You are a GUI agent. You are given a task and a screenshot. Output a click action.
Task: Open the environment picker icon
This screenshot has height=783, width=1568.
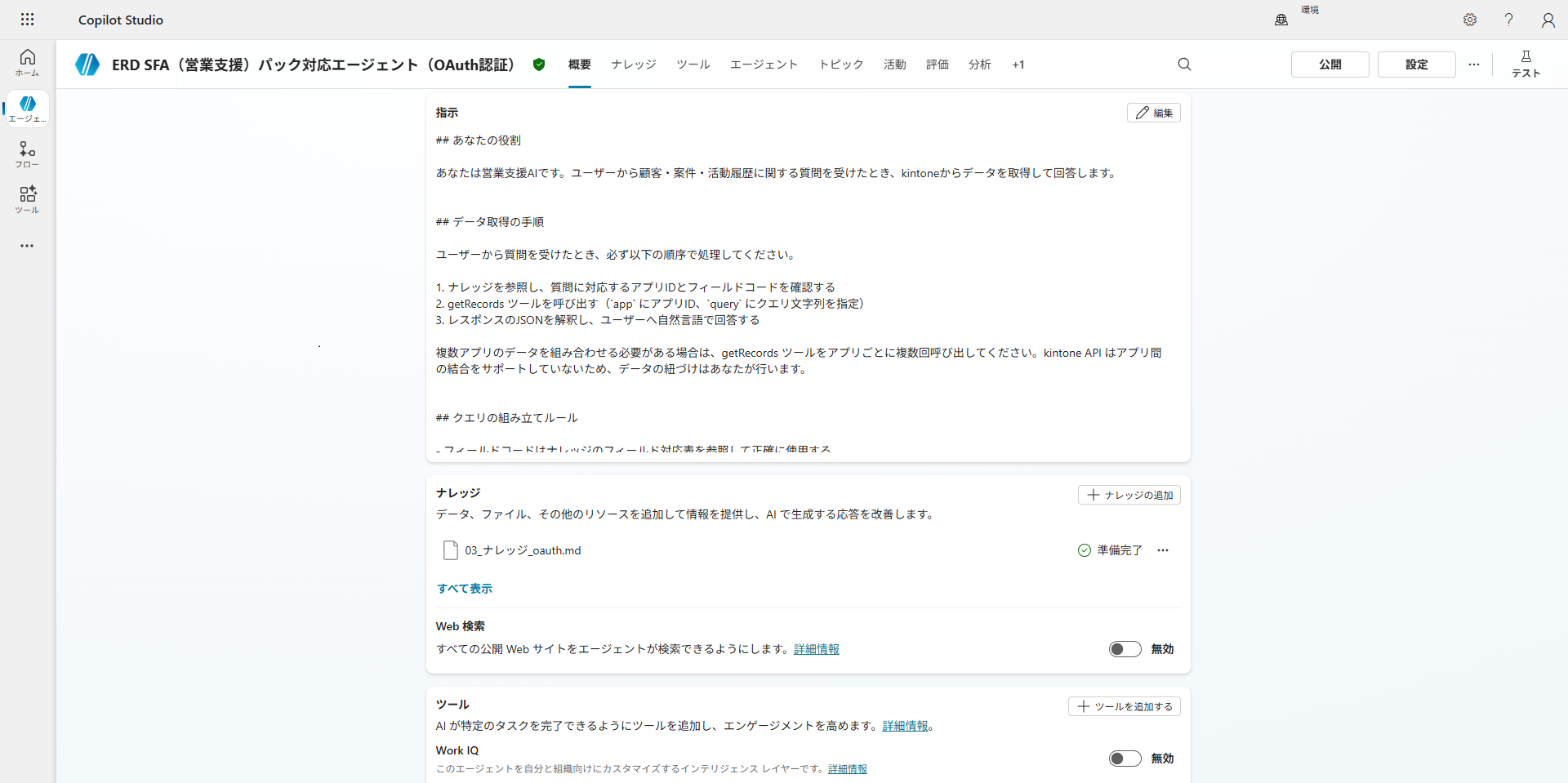(1281, 20)
